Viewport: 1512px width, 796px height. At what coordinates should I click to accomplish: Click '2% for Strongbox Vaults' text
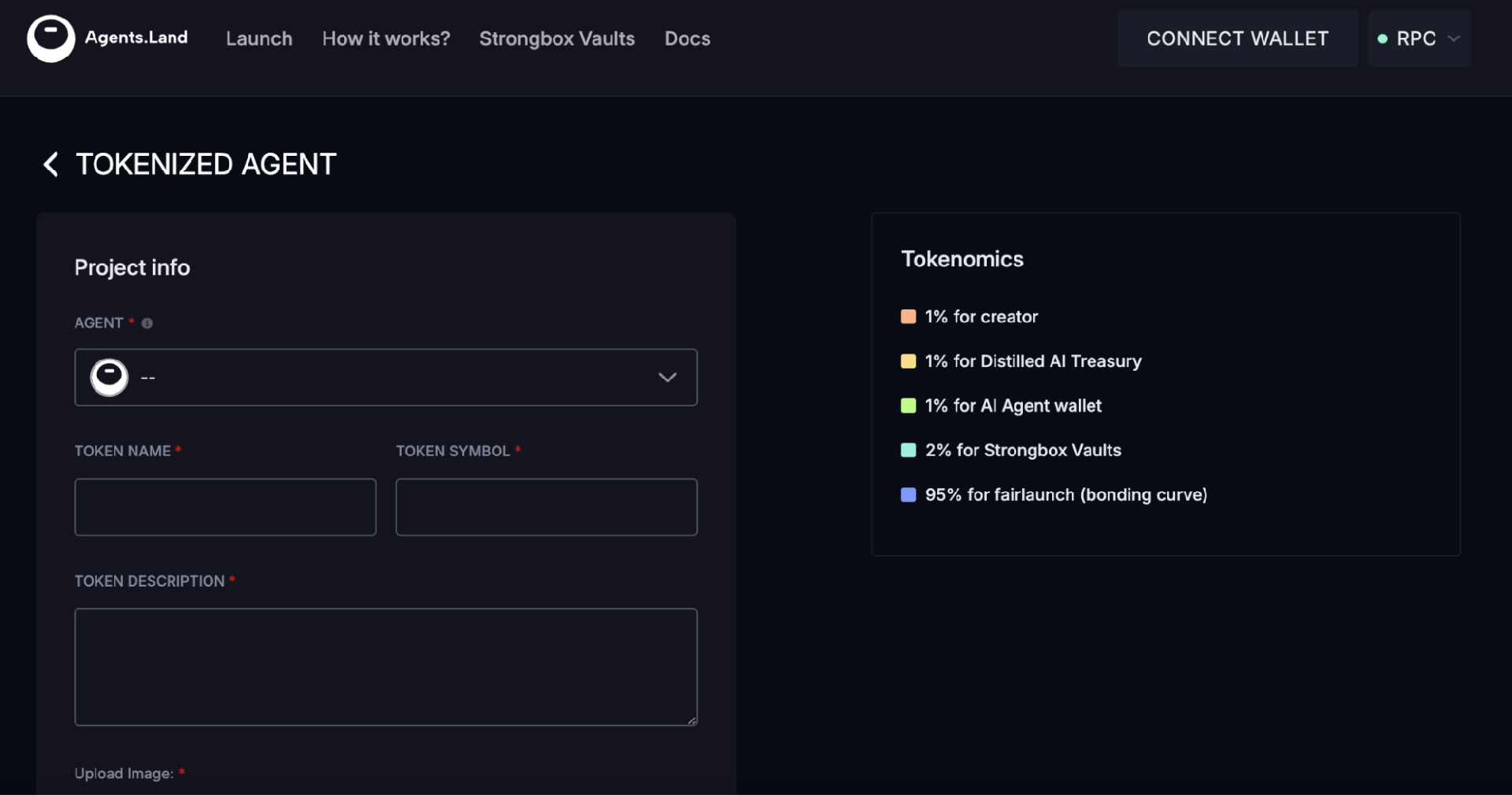1023,450
